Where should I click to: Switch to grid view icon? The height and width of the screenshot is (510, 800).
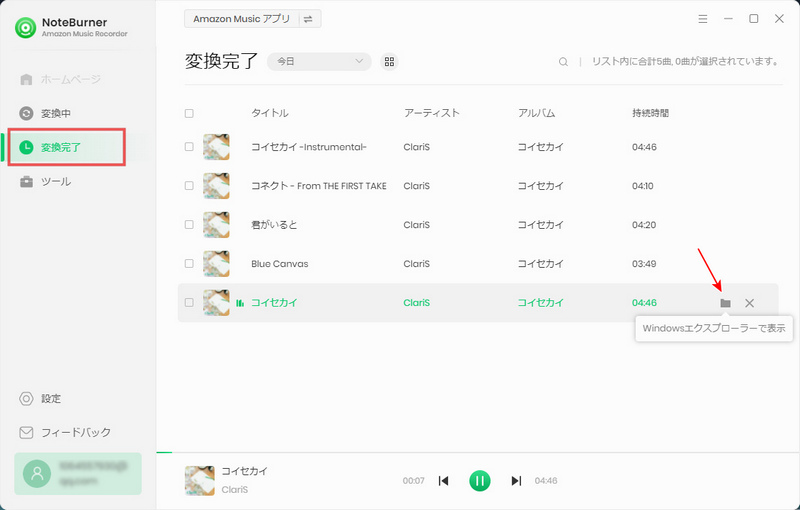pos(389,61)
